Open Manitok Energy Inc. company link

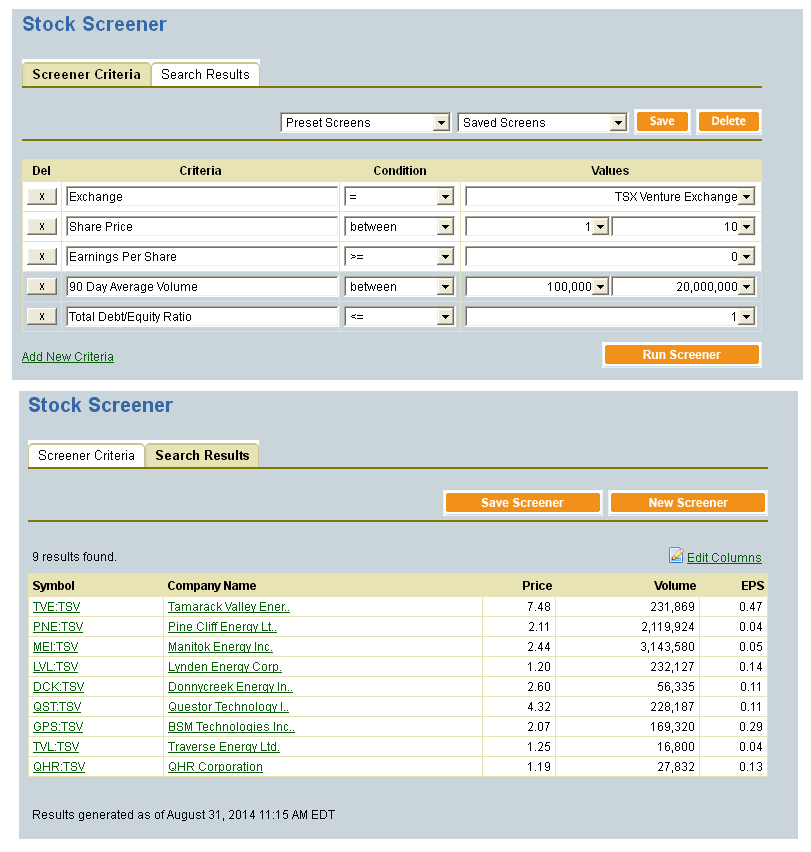click(x=221, y=647)
